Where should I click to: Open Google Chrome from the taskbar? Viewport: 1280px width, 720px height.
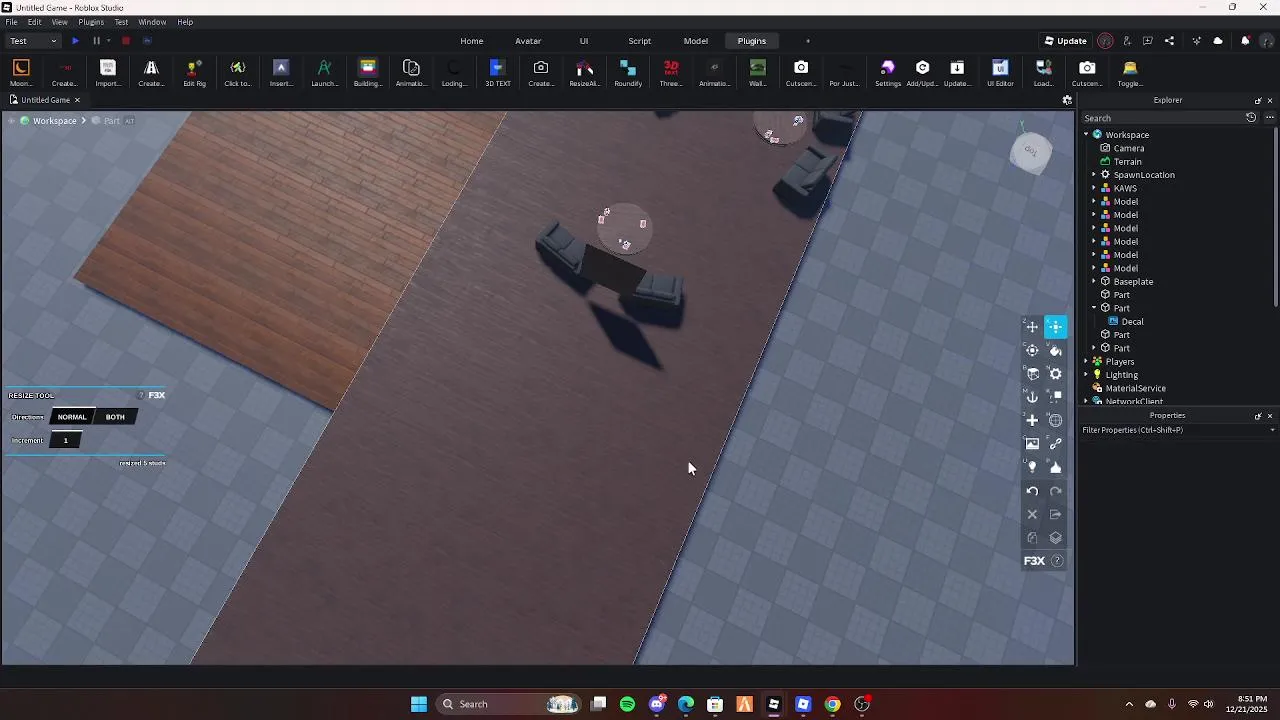[x=832, y=704]
